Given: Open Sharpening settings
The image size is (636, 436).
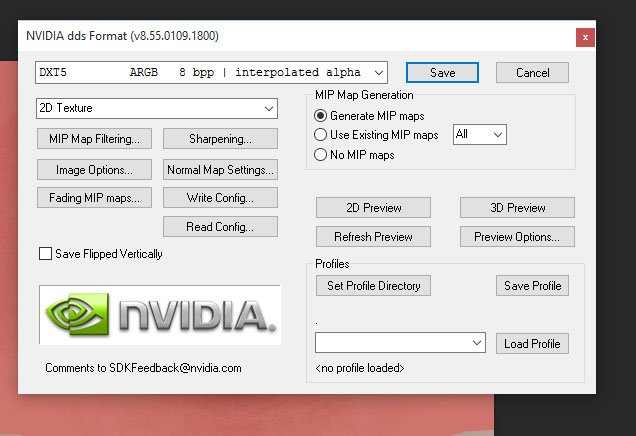Looking at the screenshot, I should tap(220, 139).
